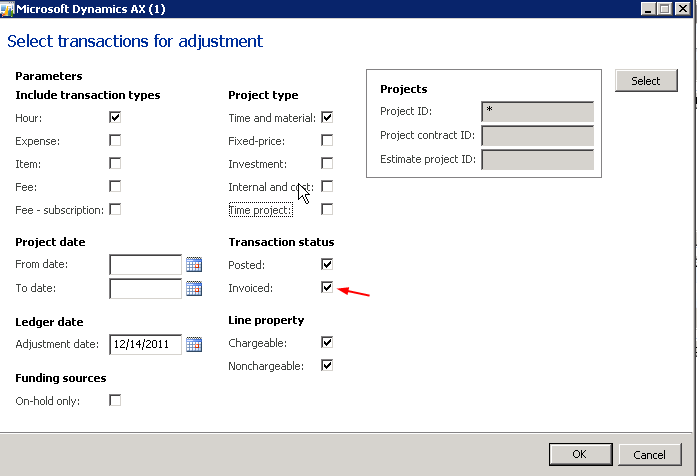Click the Dynamics AX title bar icon
The width and height of the screenshot is (697, 476).
click(x=8, y=9)
